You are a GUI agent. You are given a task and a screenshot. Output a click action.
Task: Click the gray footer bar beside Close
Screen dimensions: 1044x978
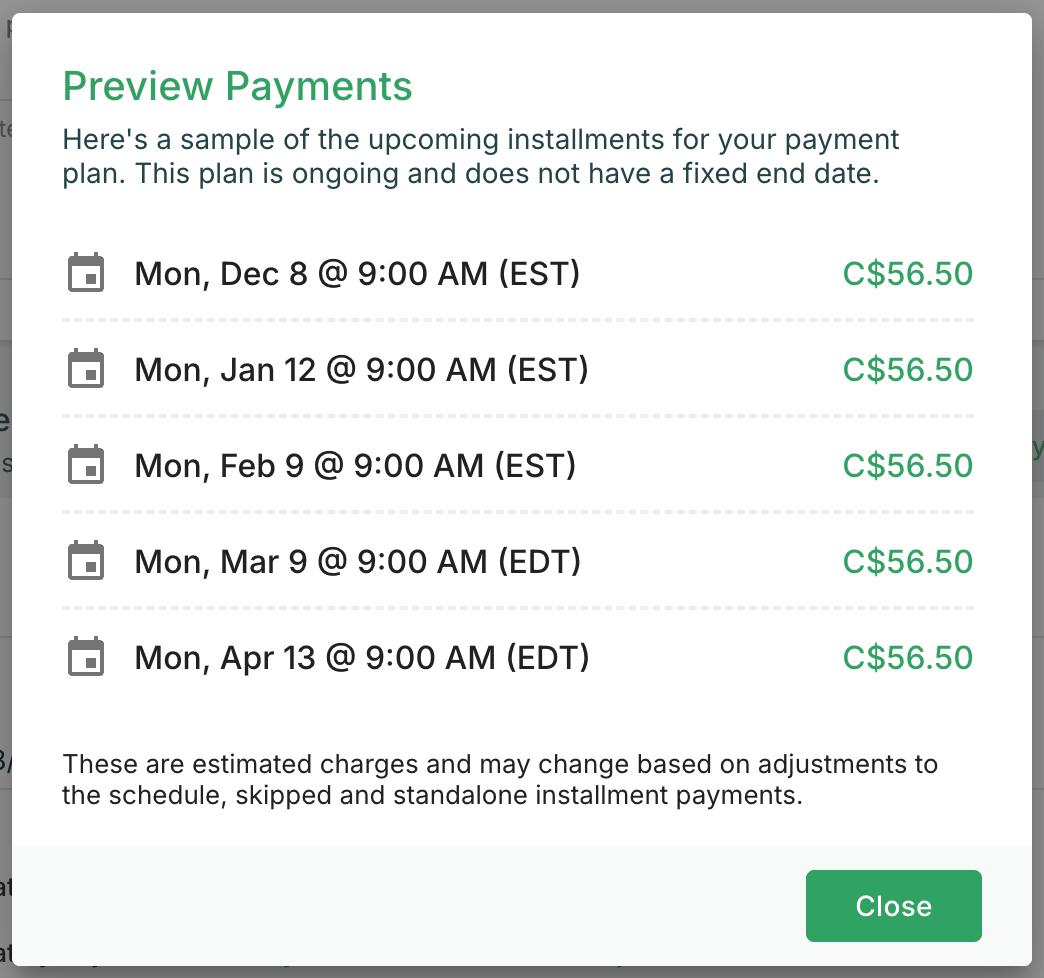point(400,906)
